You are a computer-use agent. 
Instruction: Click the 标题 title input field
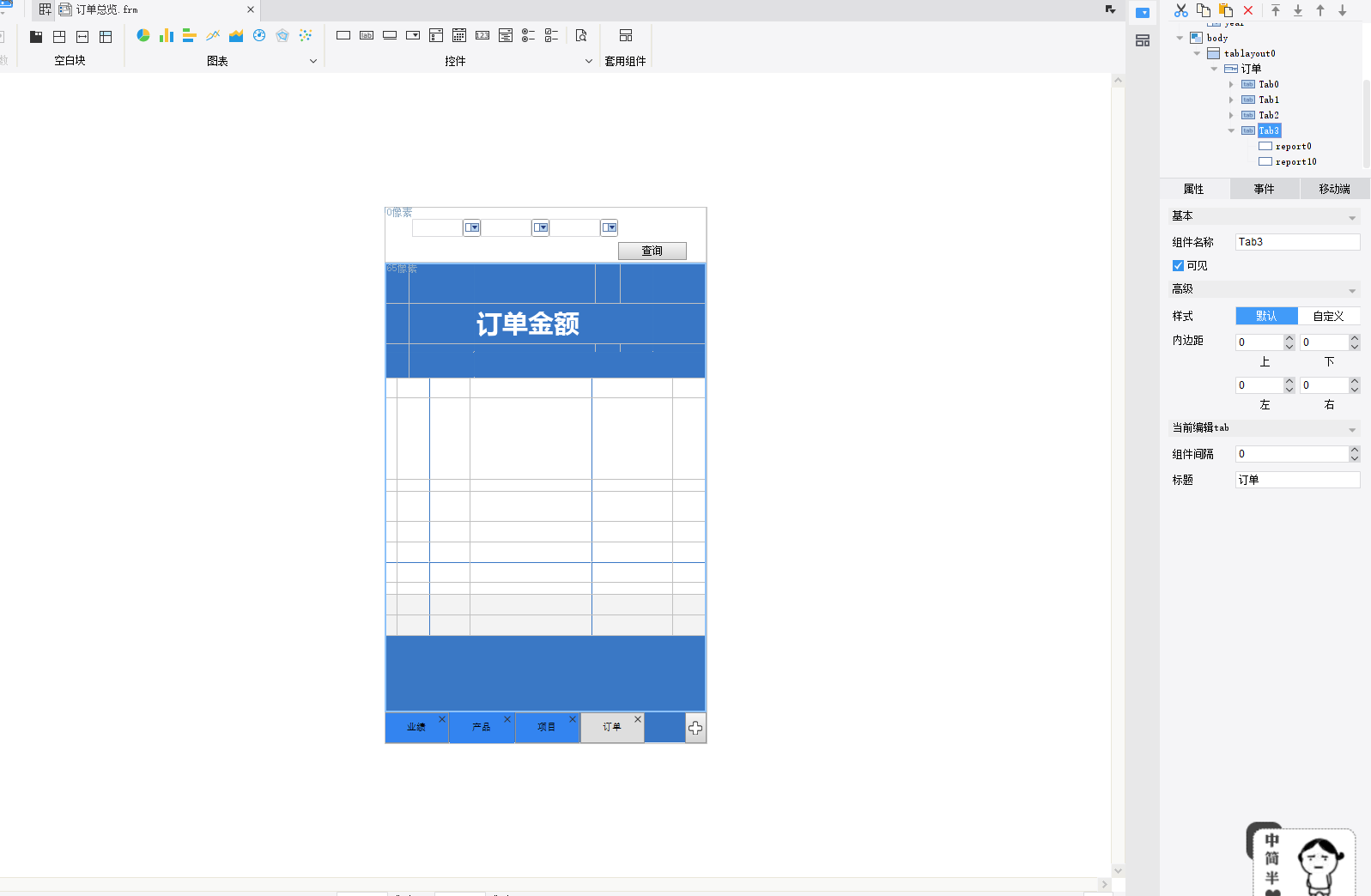coord(1297,480)
